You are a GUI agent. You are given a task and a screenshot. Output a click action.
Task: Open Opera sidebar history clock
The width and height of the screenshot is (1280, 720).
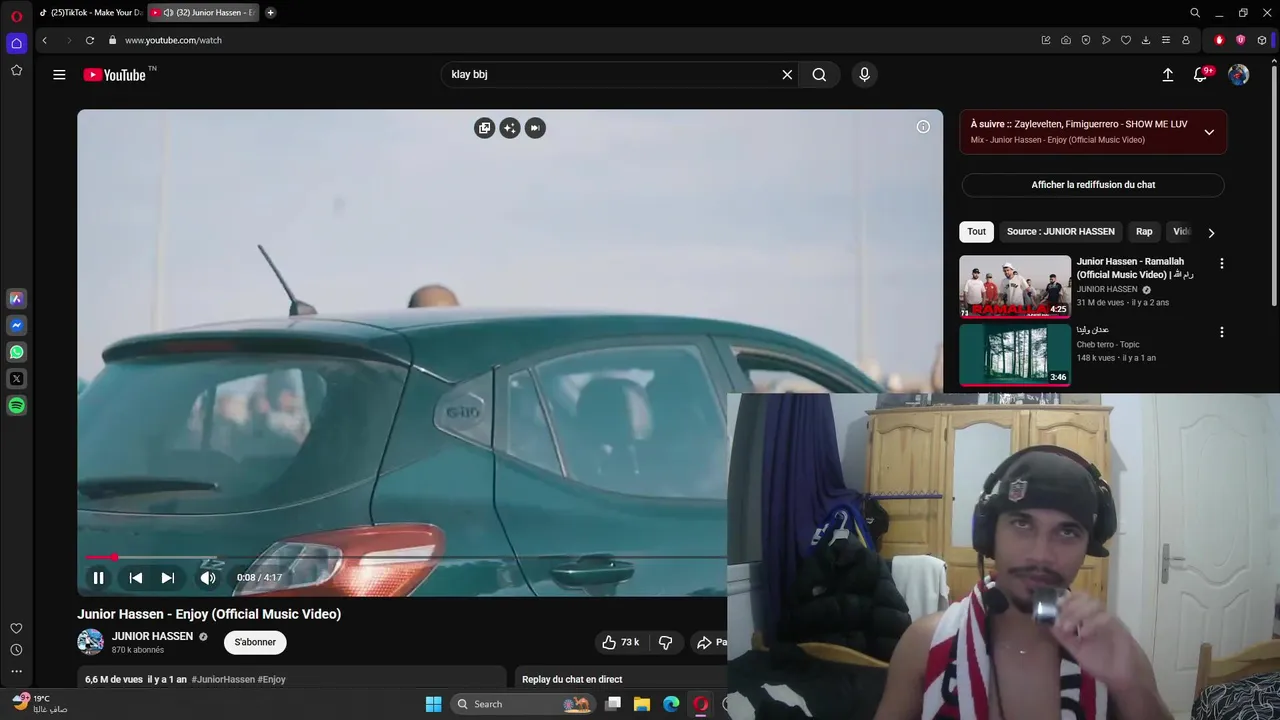click(x=16, y=650)
